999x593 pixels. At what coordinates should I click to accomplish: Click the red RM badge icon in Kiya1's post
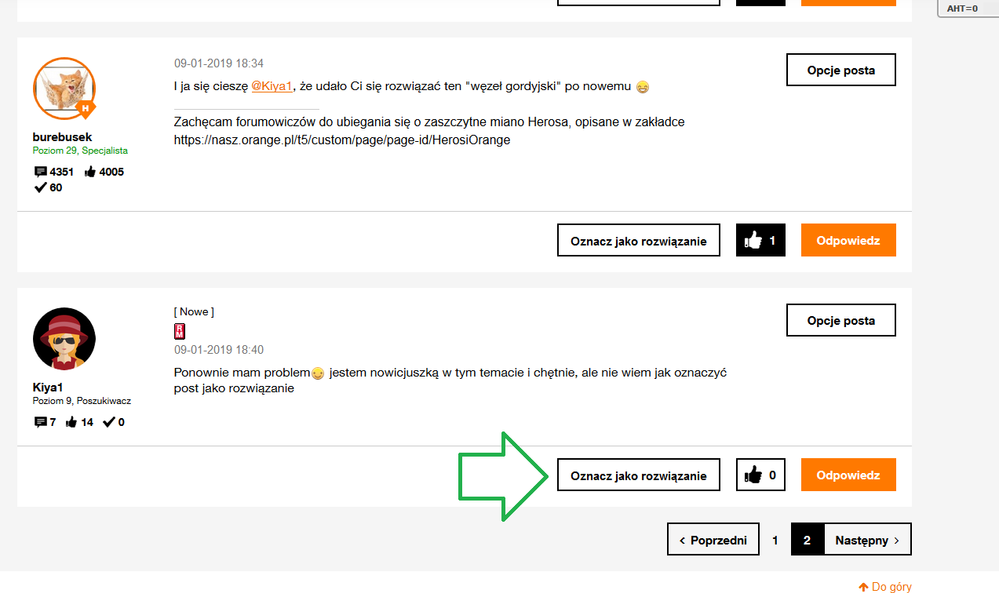[180, 331]
